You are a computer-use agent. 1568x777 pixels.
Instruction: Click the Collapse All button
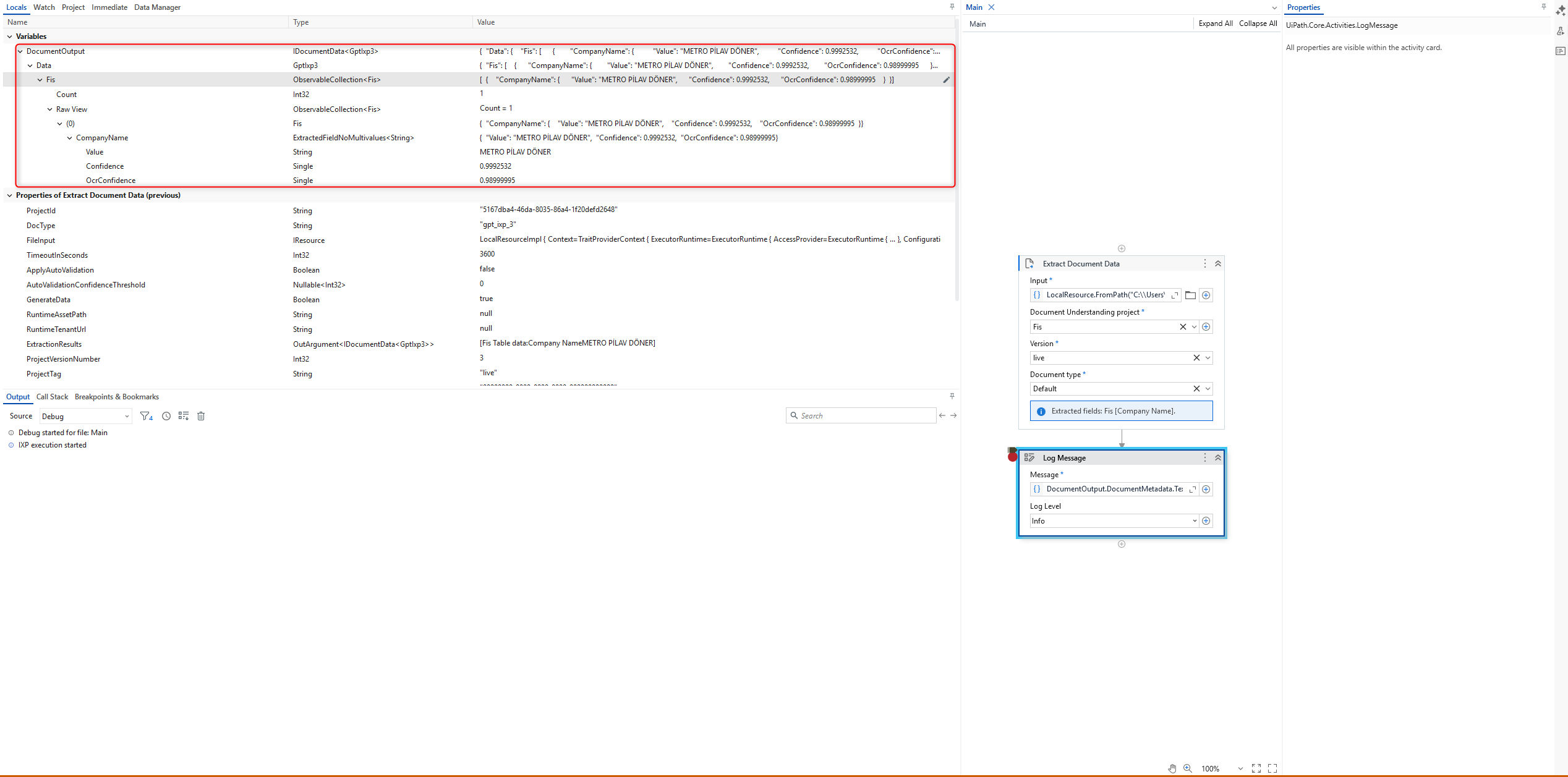tap(1258, 23)
